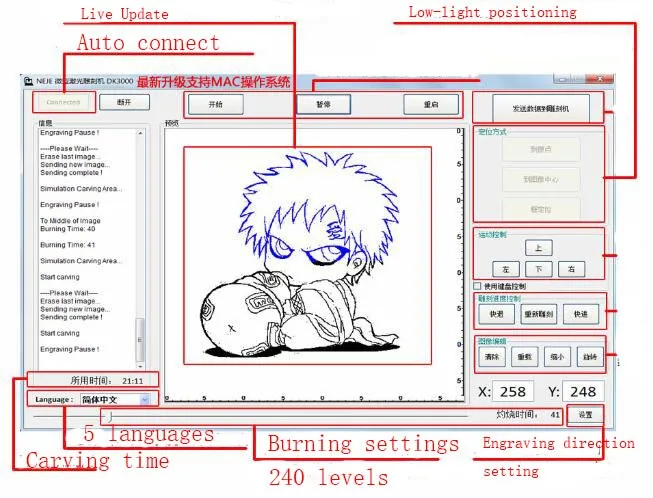Screen dimensions: 653x498
Task: Click the grayed-out Connected button
Action: coord(63,102)
